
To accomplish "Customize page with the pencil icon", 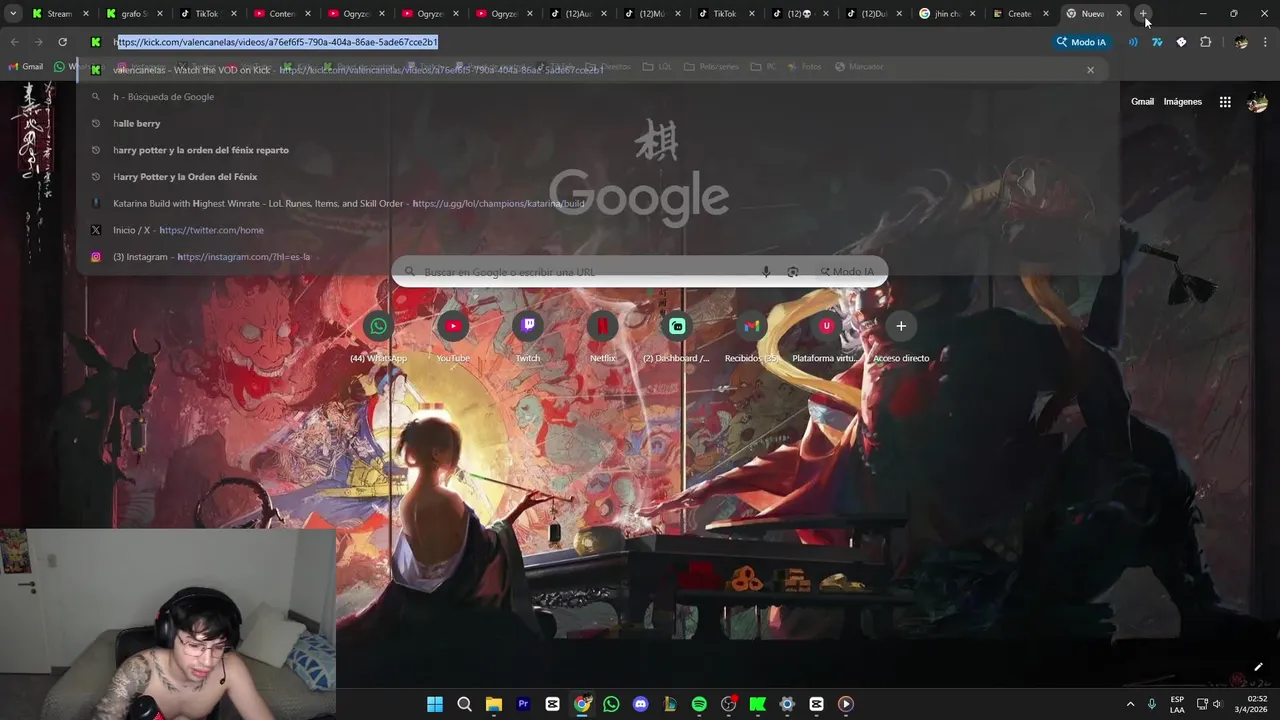I will (x=1258, y=667).
